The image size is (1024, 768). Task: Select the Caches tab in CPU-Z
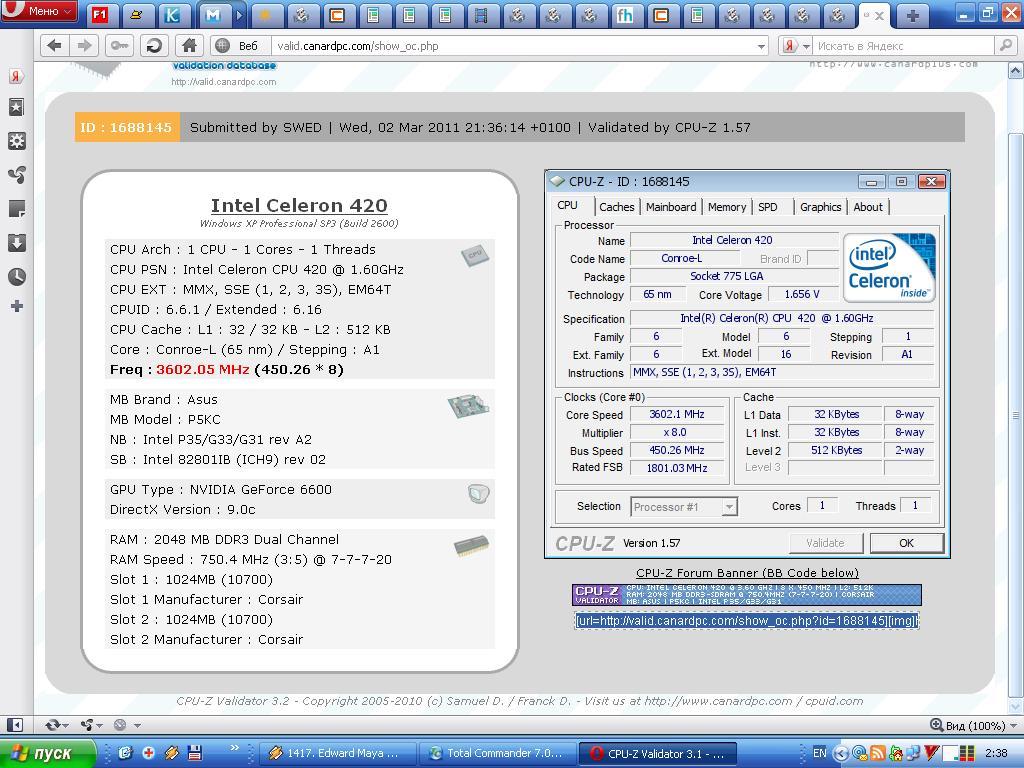[x=616, y=207]
